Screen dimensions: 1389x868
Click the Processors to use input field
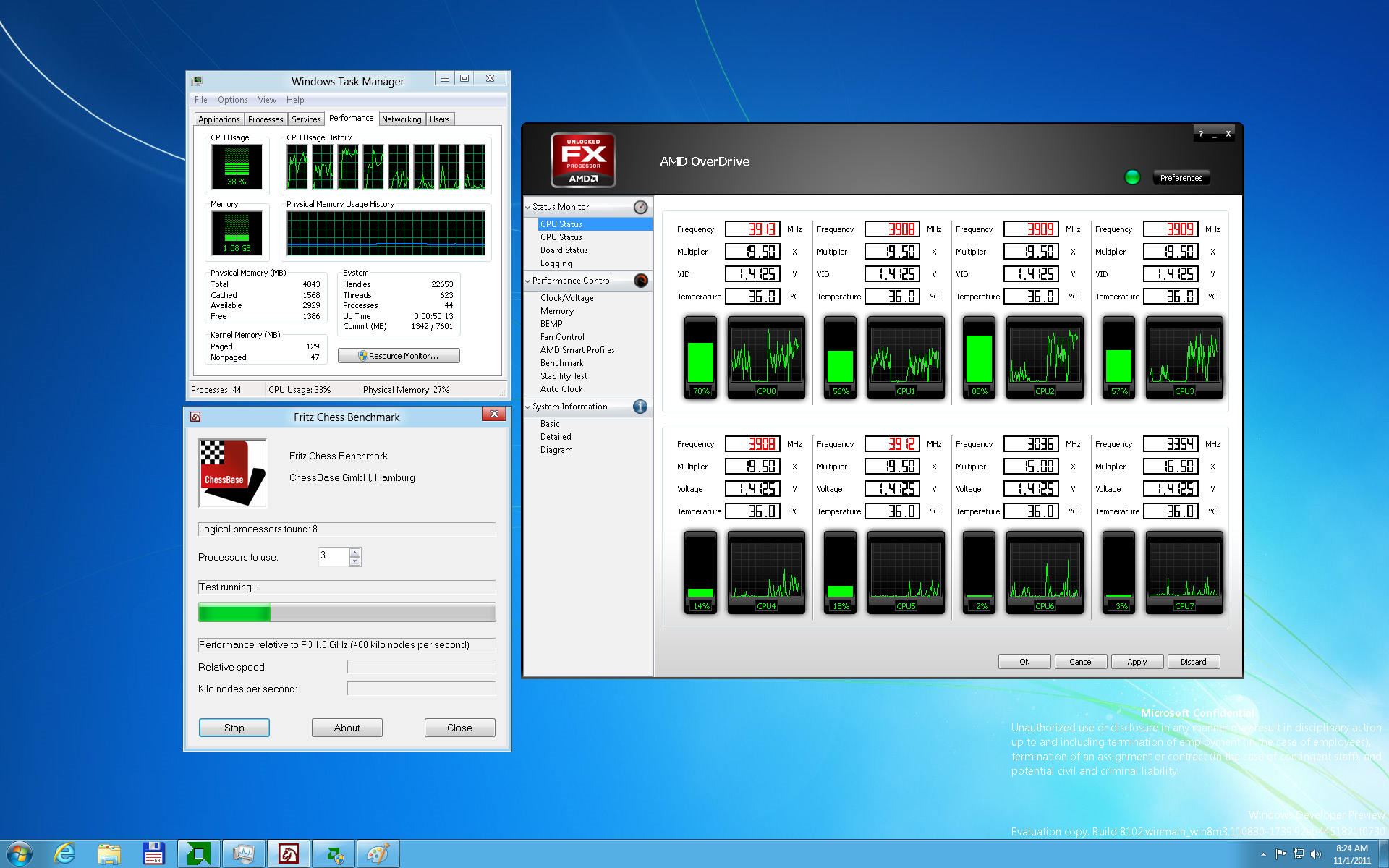334,556
